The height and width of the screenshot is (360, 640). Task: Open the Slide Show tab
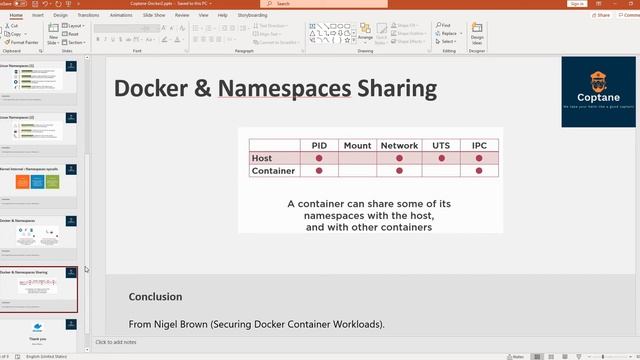click(x=154, y=15)
